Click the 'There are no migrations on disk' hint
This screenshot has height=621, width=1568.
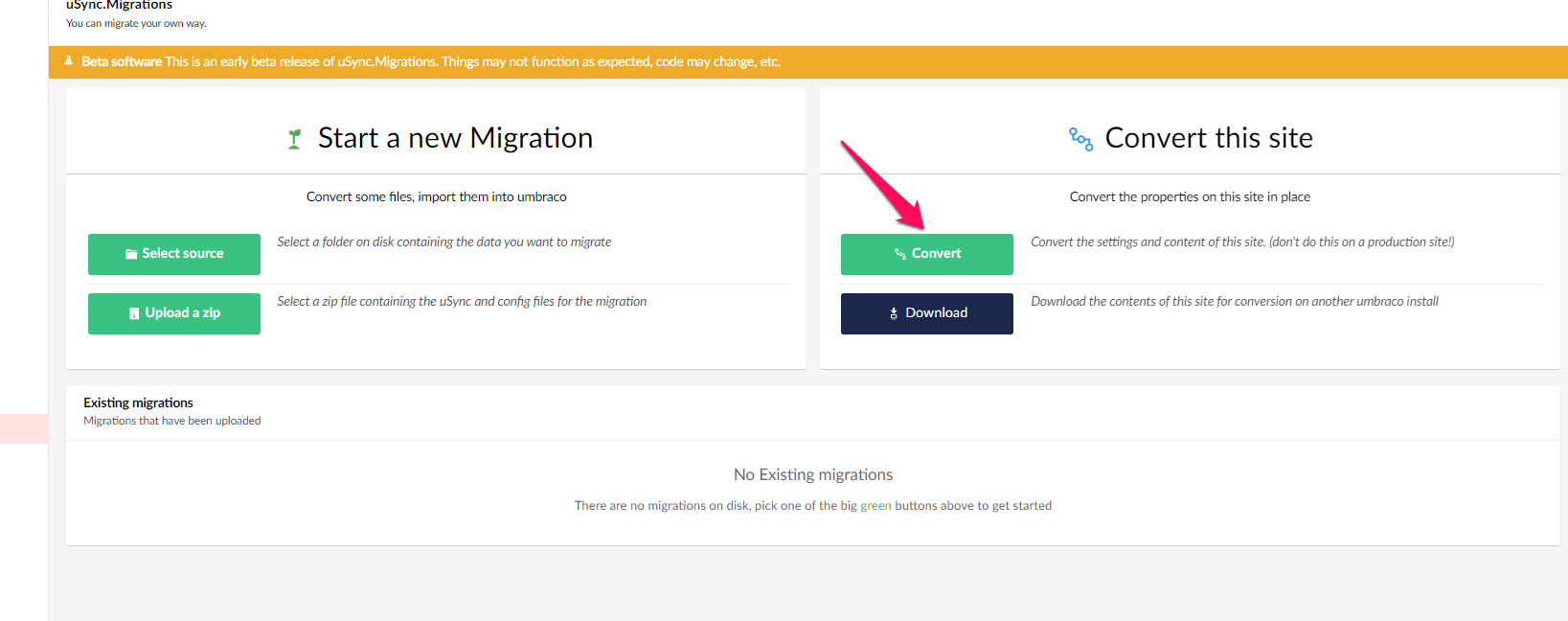pyautogui.click(x=813, y=505)
